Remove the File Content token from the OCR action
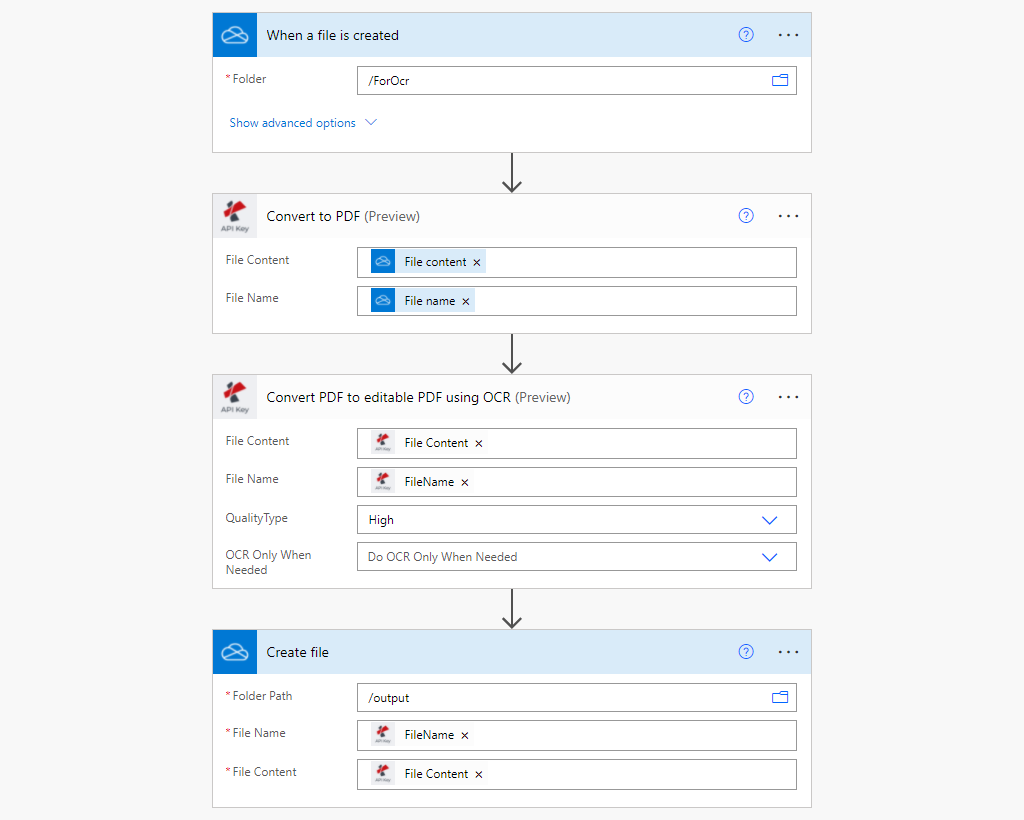Viewport: 1024px width, 820px height. pyautogui.click(x=478, y=442)
